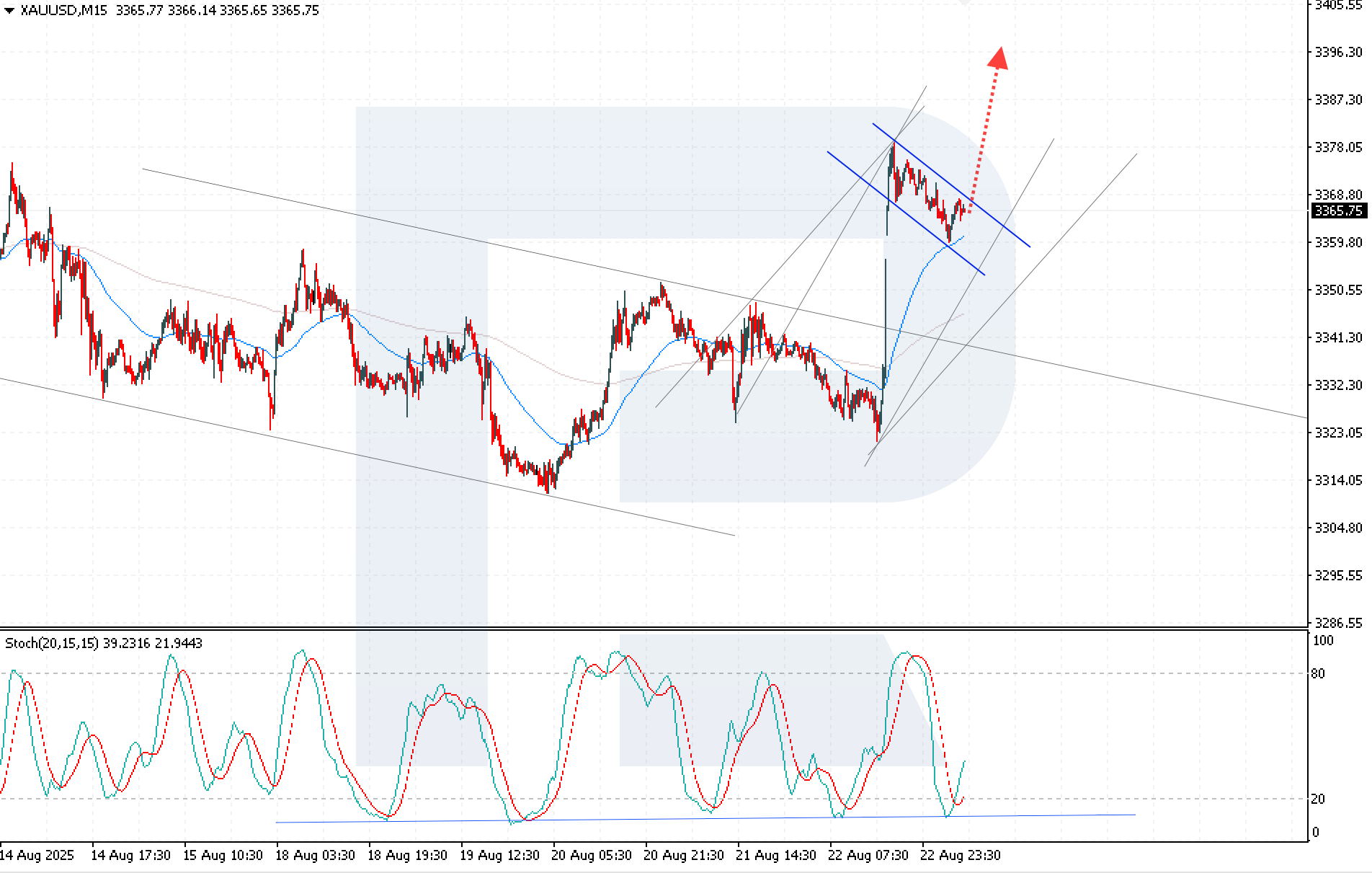Screen dimensions: 1372x873
Task: Click the stochastic 0 scale label
Action: 1316,832
